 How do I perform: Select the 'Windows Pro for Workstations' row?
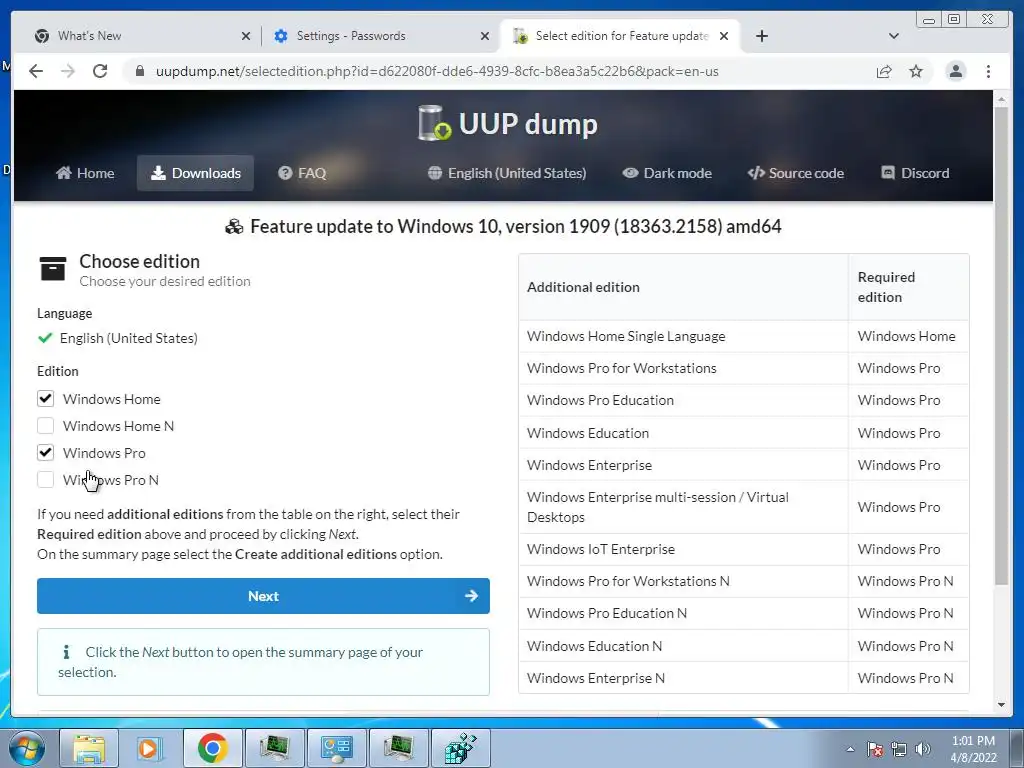coord(744,368)
